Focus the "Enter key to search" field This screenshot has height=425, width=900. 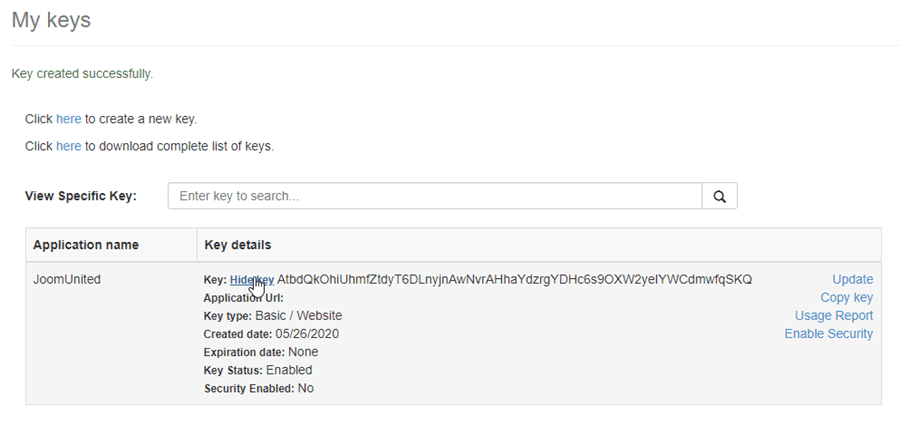click(434, 196)
